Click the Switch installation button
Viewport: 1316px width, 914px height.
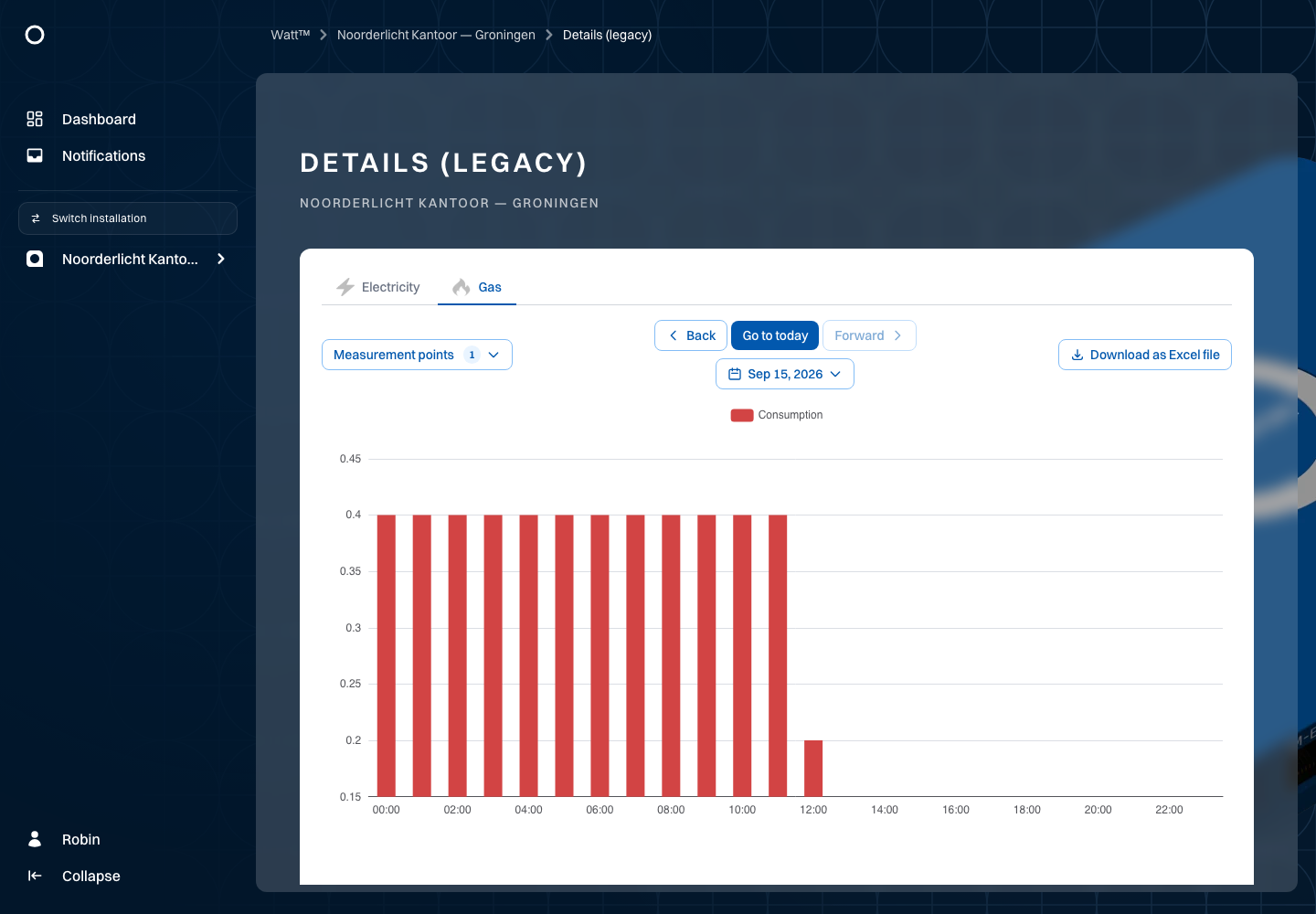pos(128,218)
